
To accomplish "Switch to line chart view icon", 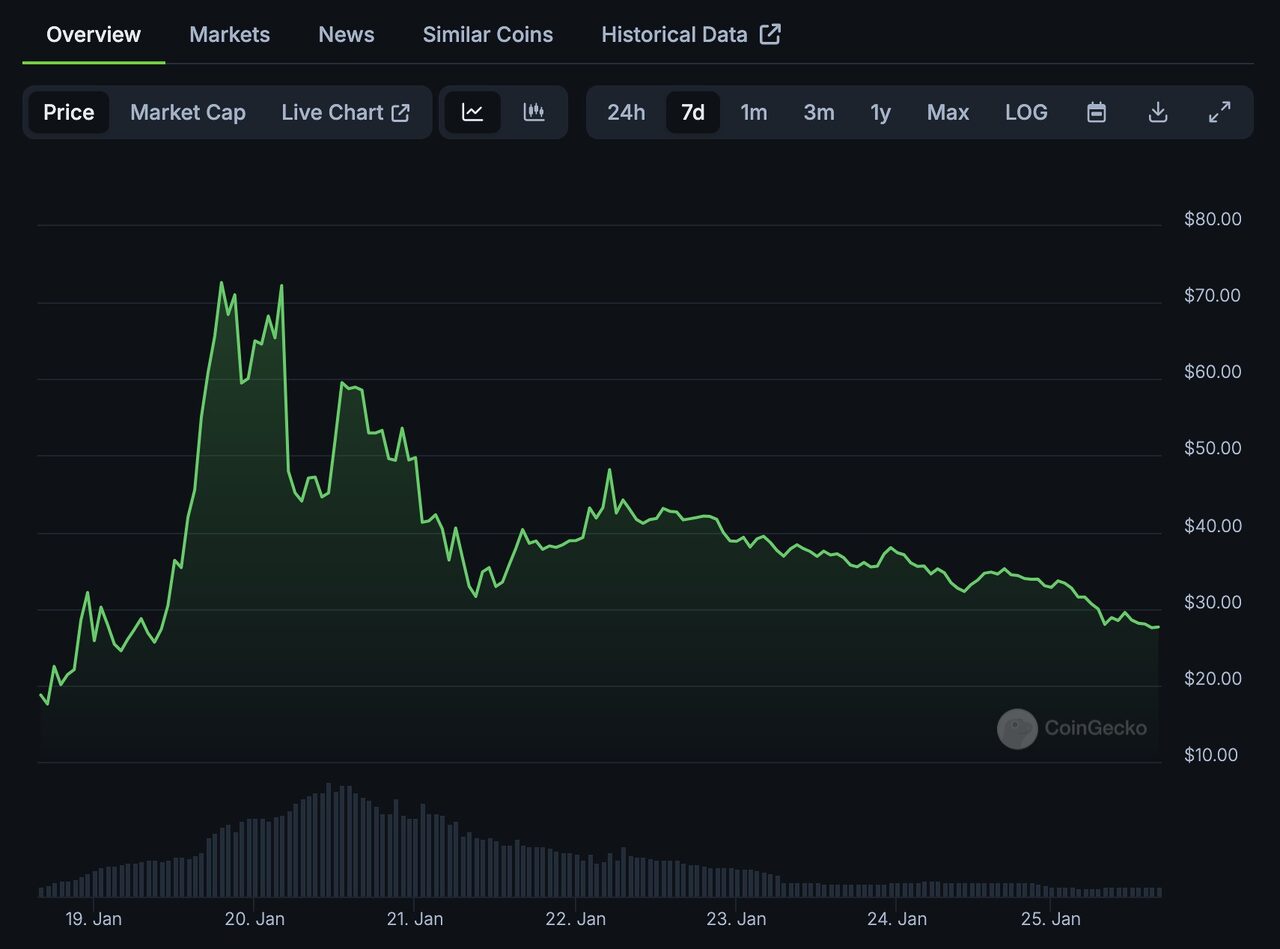I will 473,112.
